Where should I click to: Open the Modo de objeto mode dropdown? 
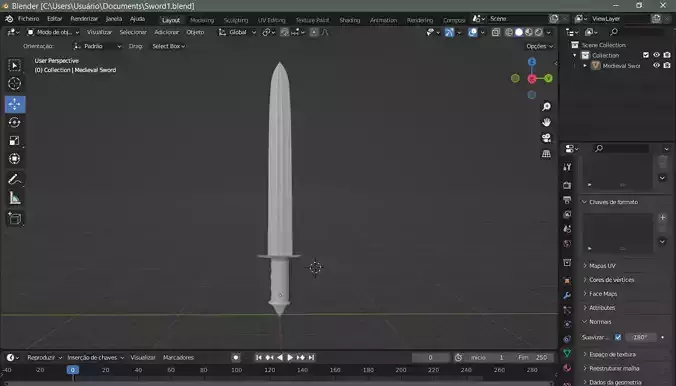click(53, 32)
